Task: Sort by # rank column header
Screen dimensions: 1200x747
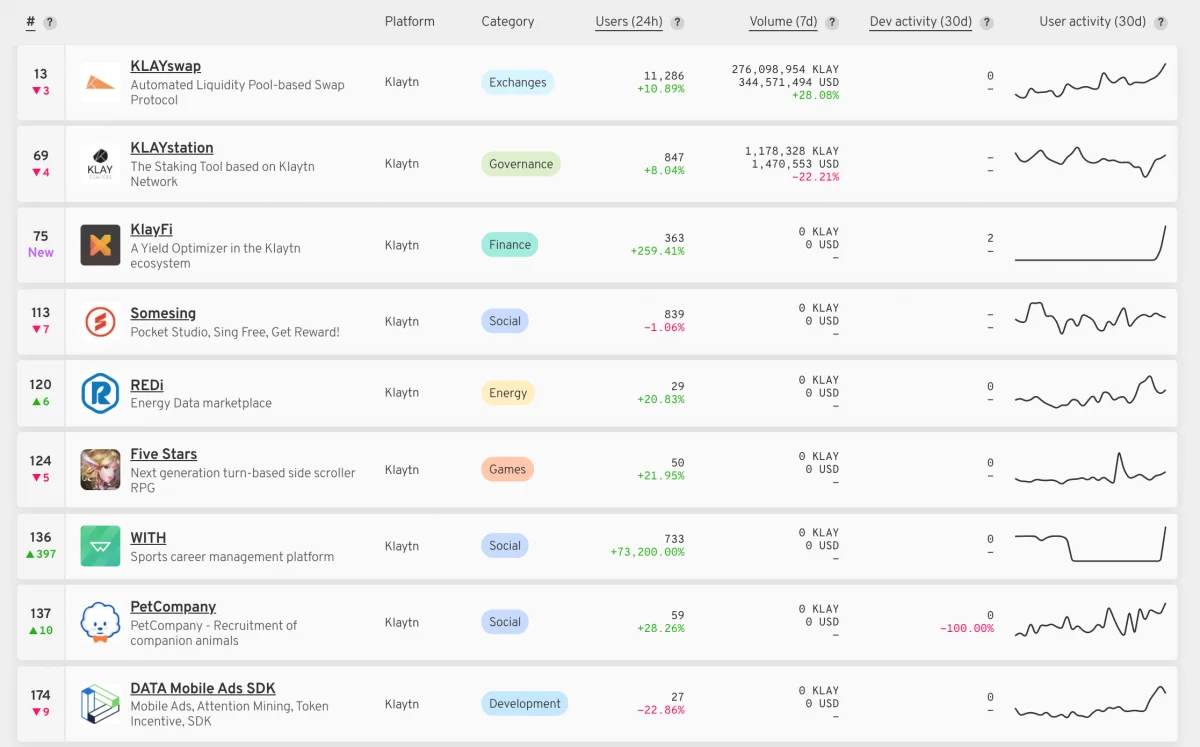Action: tap(31, 21)
